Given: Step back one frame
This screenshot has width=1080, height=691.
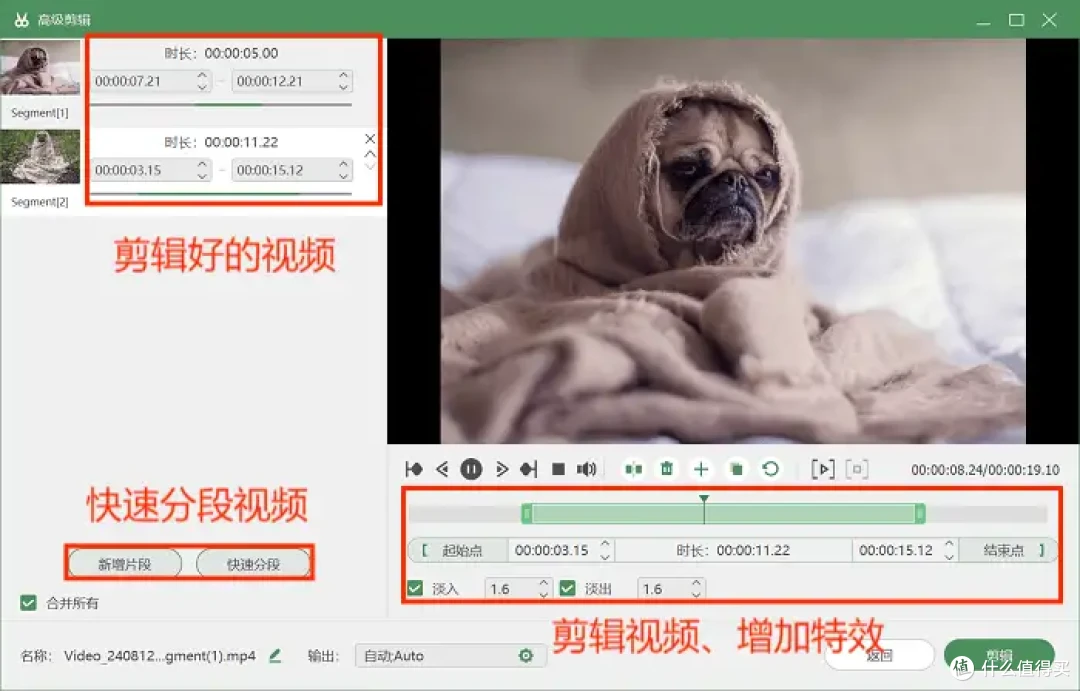Looking at the screenshot, I should click(x=442, y=469).
